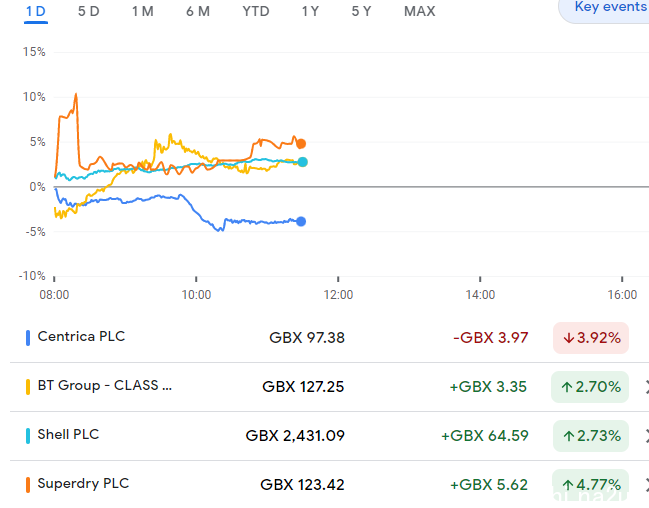Click the Shell cyan color indicator

coord(28,436)
